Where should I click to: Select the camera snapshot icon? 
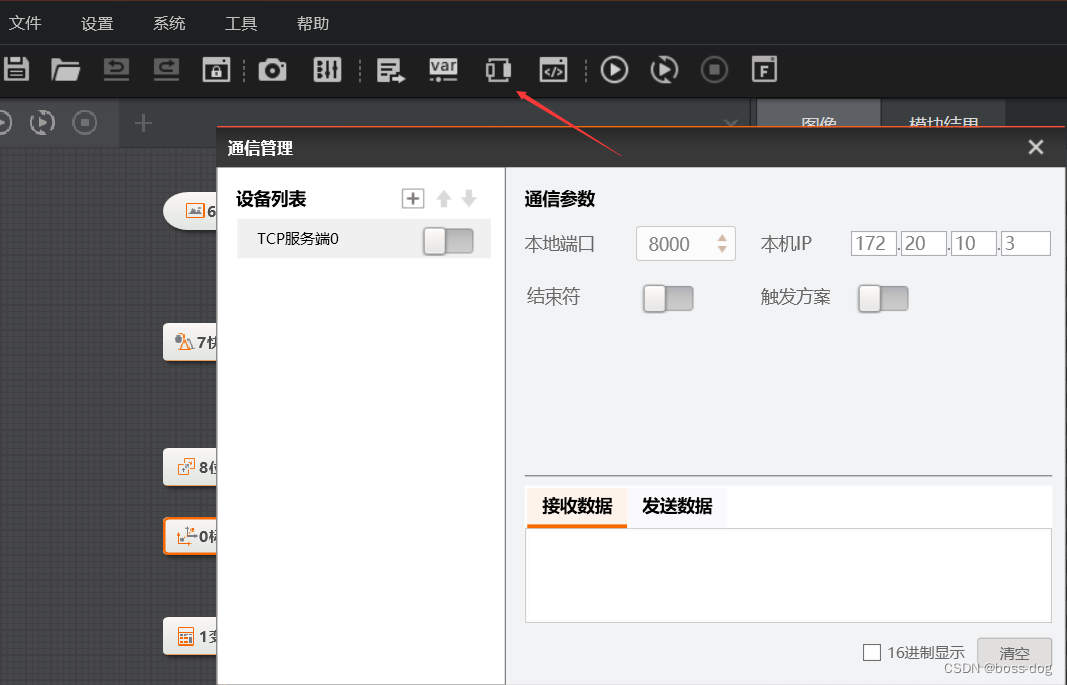coord(272,69)
